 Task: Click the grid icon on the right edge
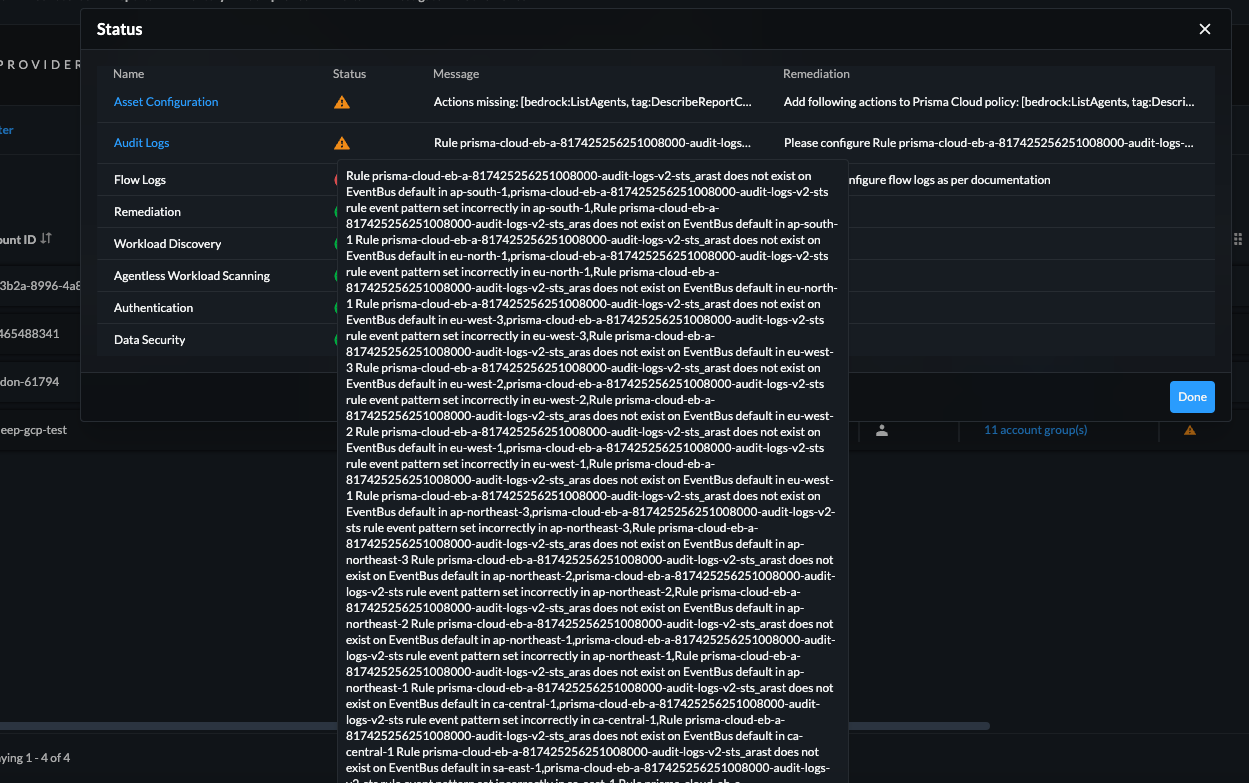(1238, 239)
